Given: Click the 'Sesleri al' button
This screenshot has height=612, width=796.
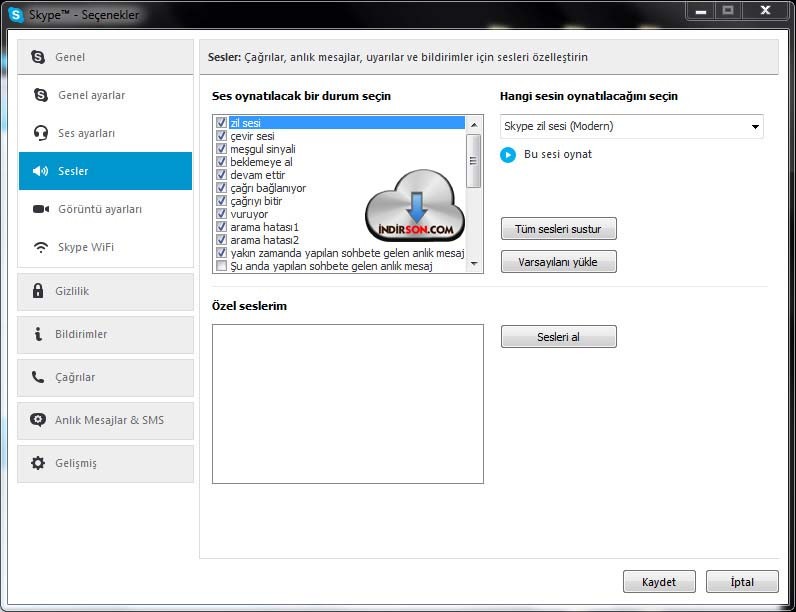Looking at the screenshot, I should coord(558,336).
